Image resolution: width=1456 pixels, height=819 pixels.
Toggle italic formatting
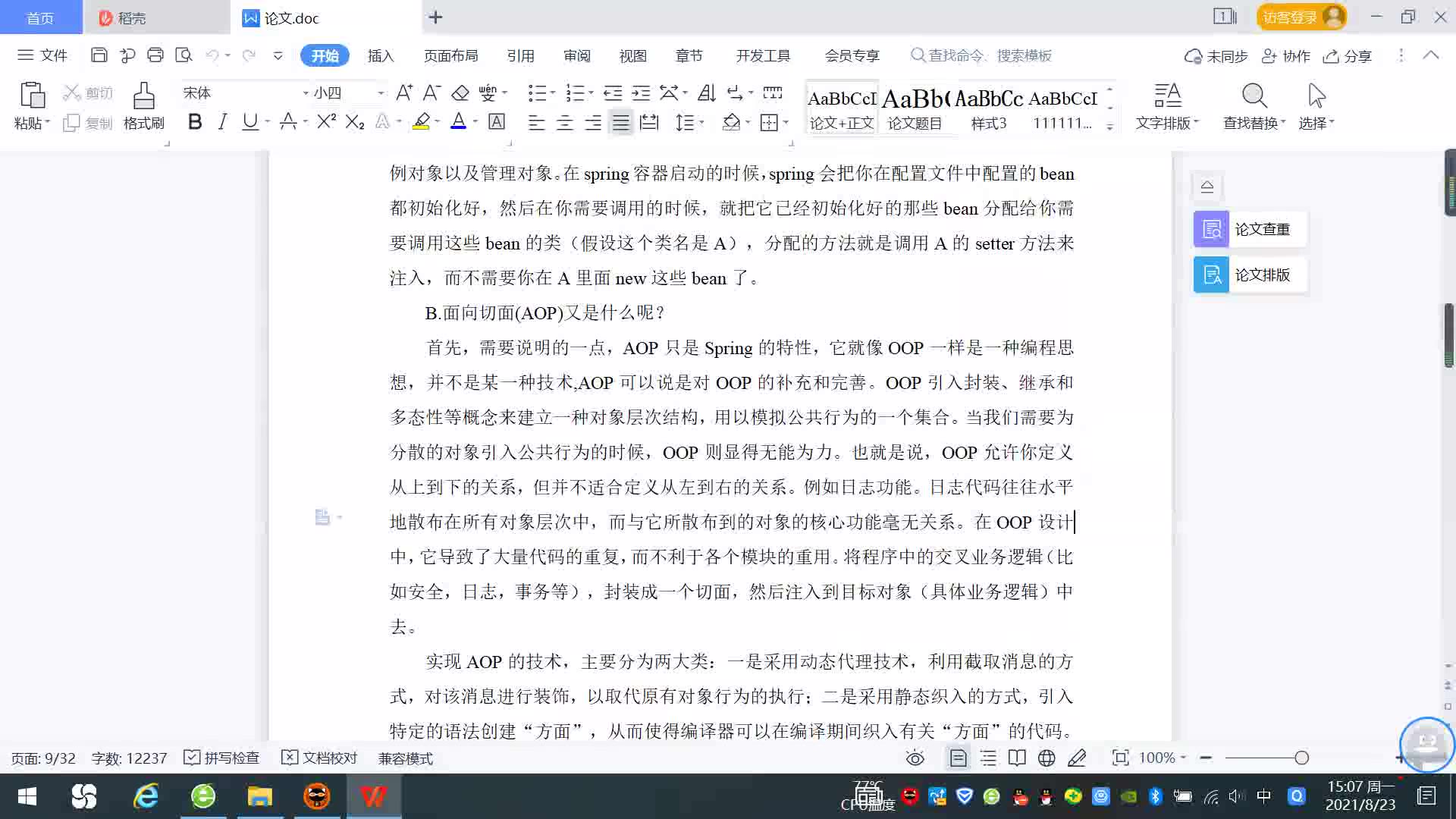(x=222, y=121)
